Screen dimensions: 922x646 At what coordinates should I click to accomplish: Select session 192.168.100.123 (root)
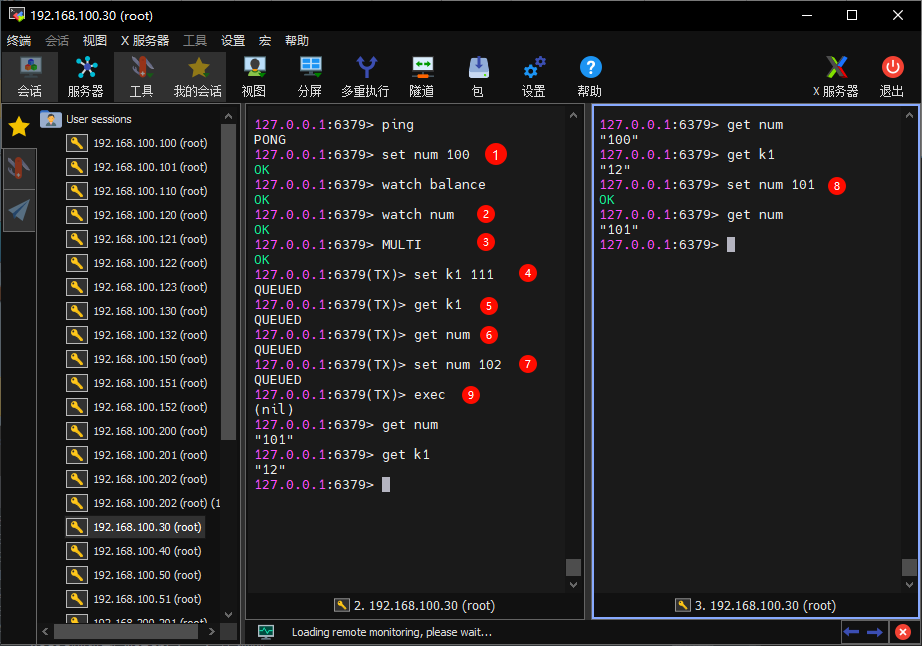click(x=137, y=287)
